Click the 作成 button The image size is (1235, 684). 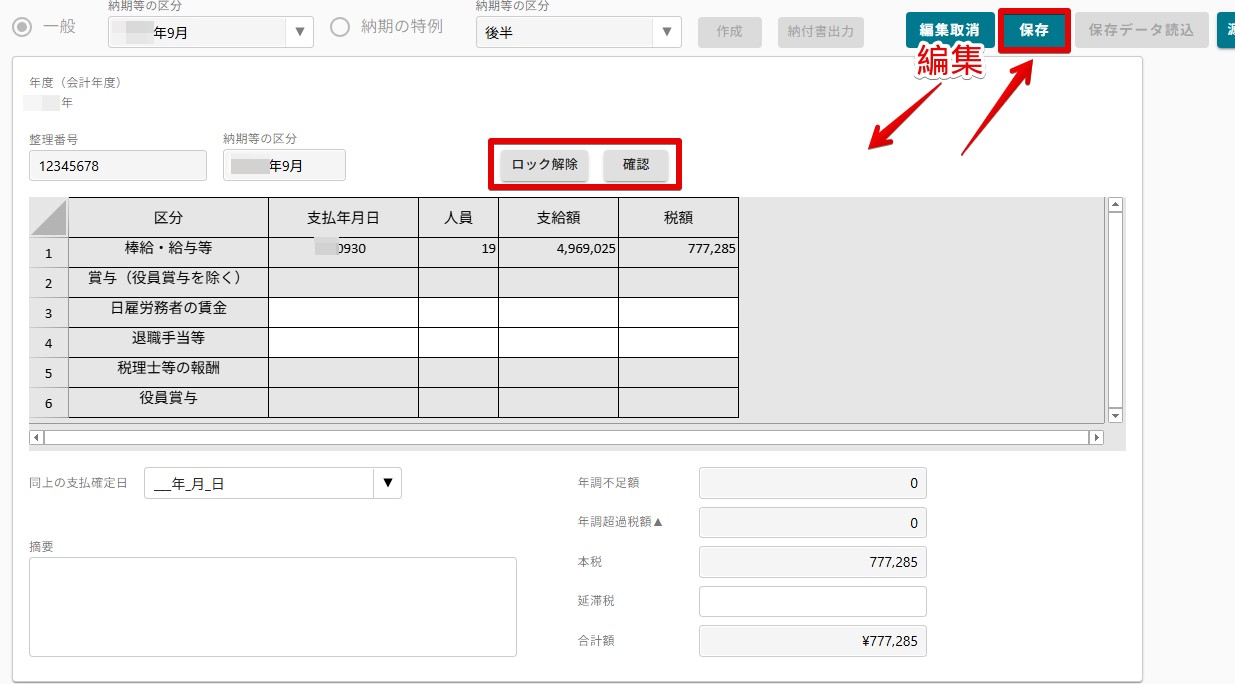point(730,31)
